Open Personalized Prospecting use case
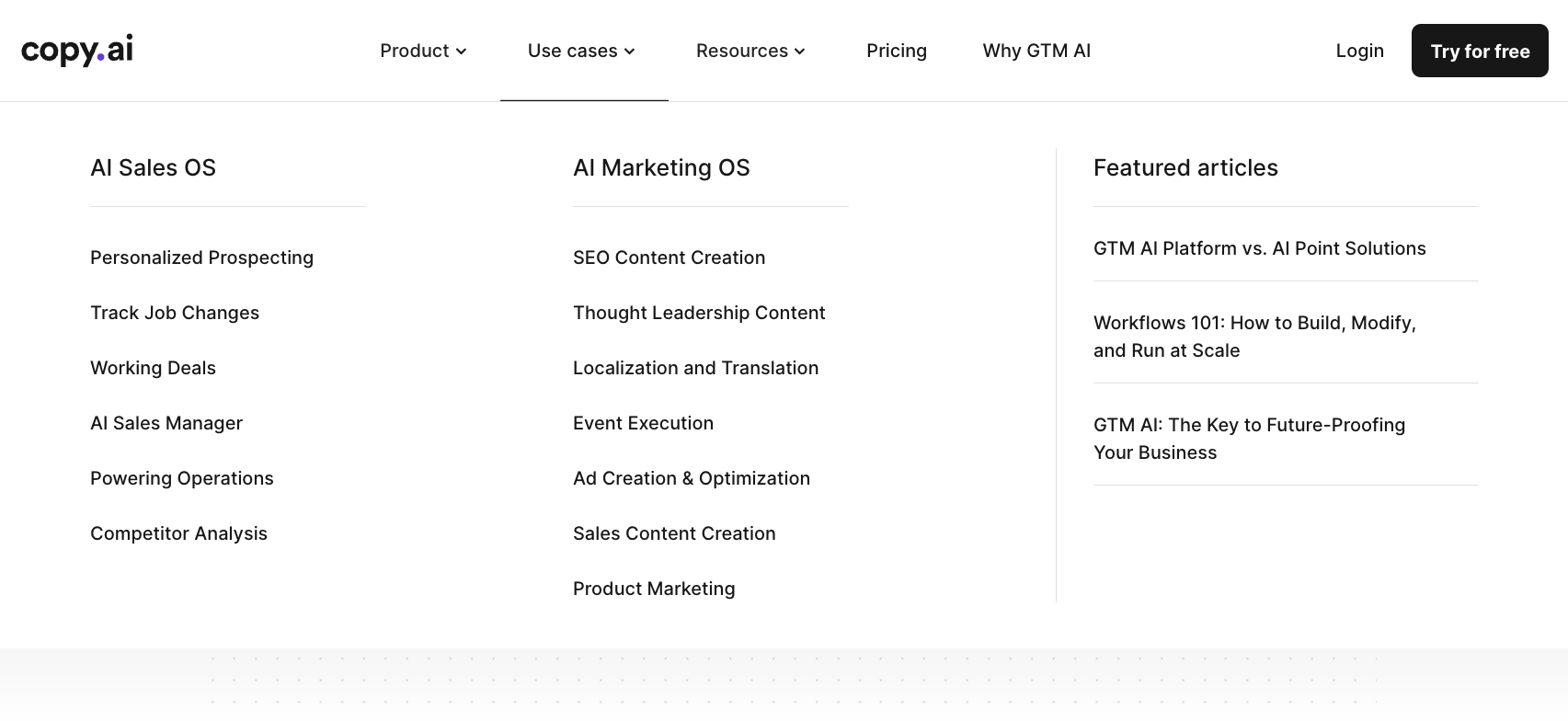This screenshot has height=721, width=1568. pyautogui.click(x=201, y=257)
